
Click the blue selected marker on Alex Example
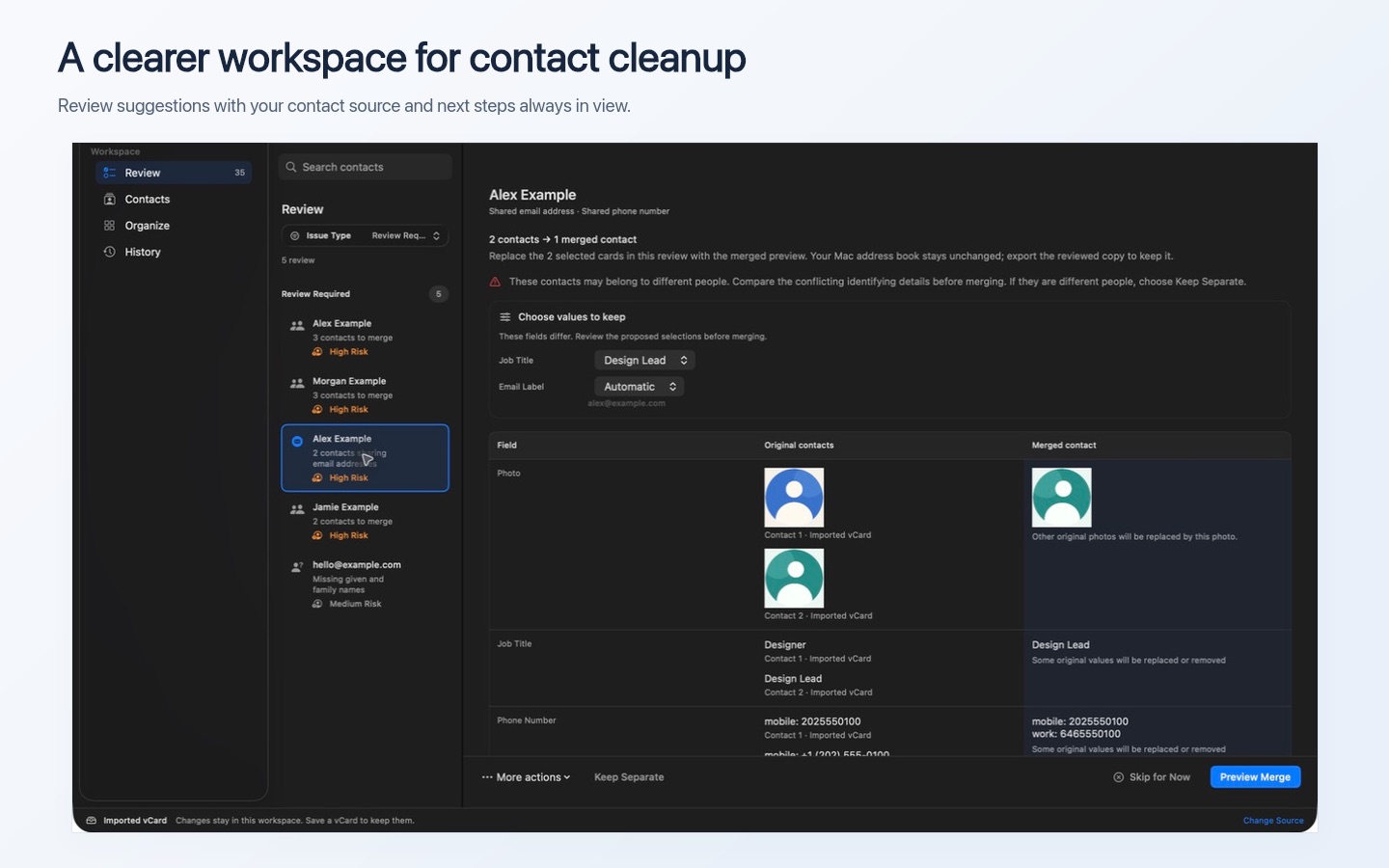(x=297, y=442)
